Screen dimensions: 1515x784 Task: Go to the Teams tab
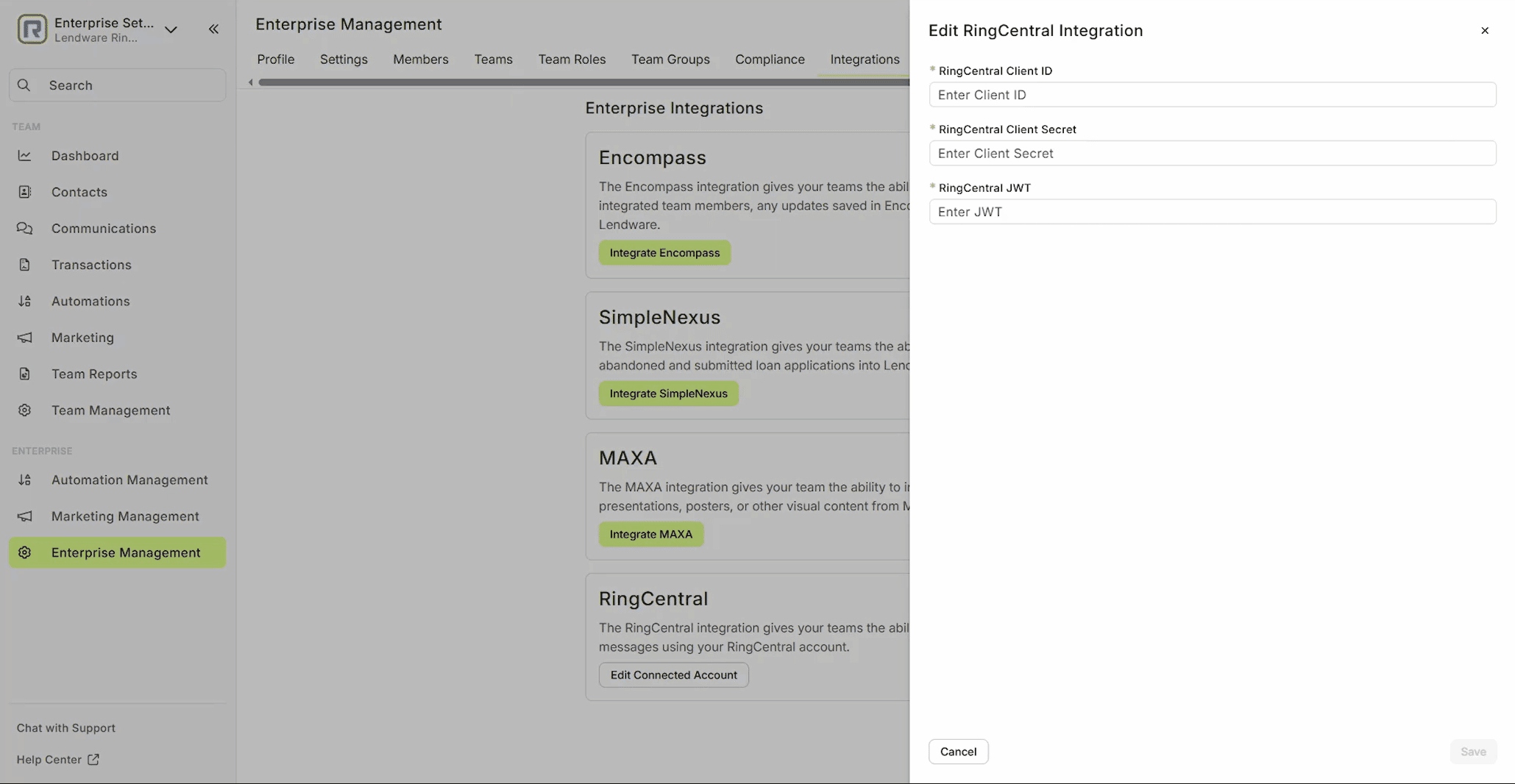click(x=493, y=60)
